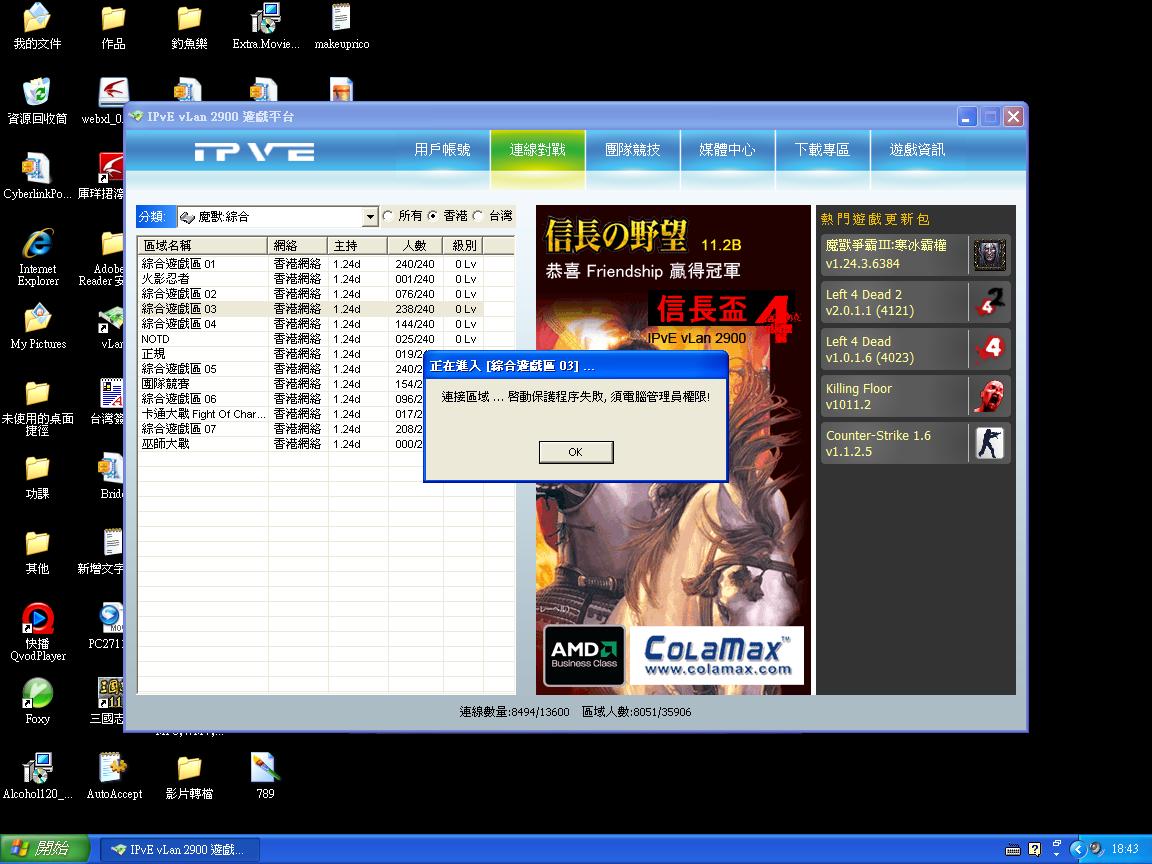
Task: Select room 綜合遊戲區 06
Action: tap(281, 399)
